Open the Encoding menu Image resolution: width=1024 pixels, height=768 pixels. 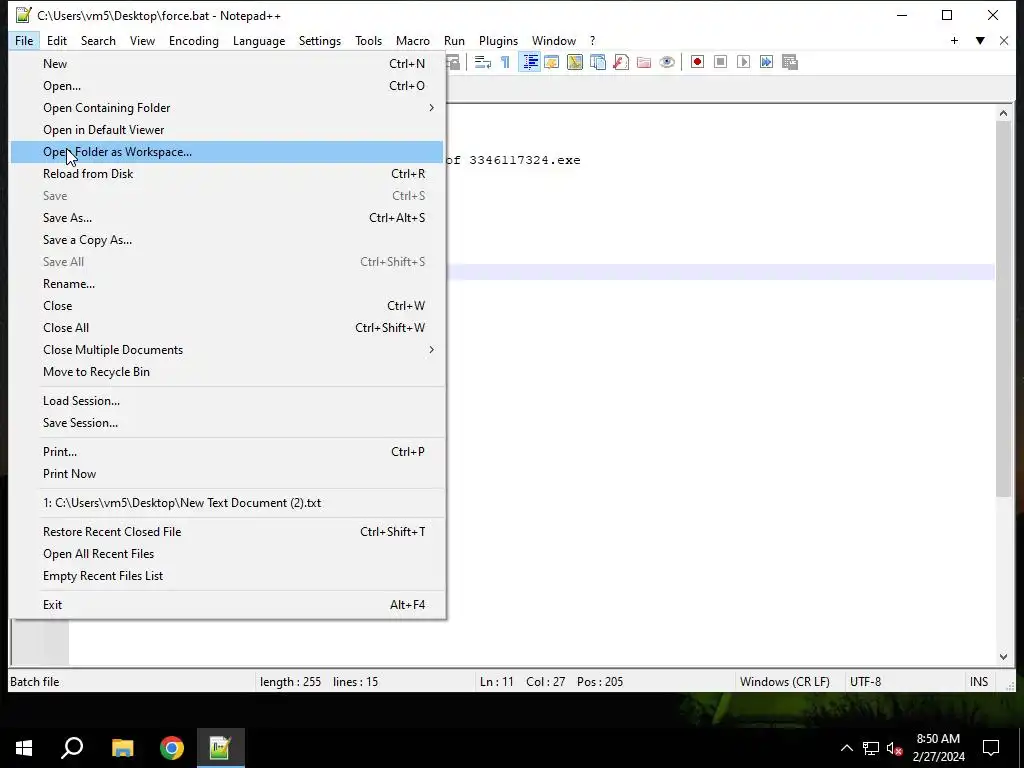coord(194,40)
